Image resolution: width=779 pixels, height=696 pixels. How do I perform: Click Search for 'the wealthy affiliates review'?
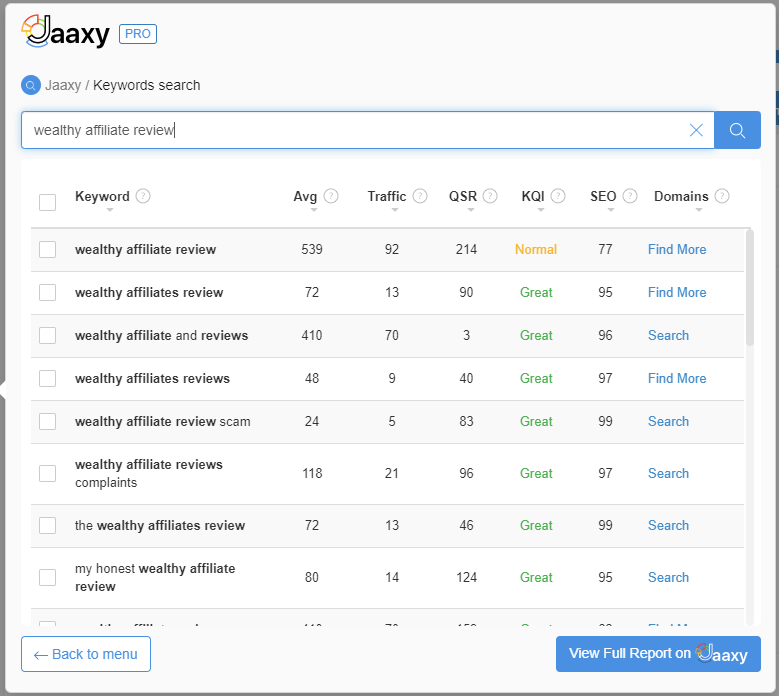(x=668, y=526)
